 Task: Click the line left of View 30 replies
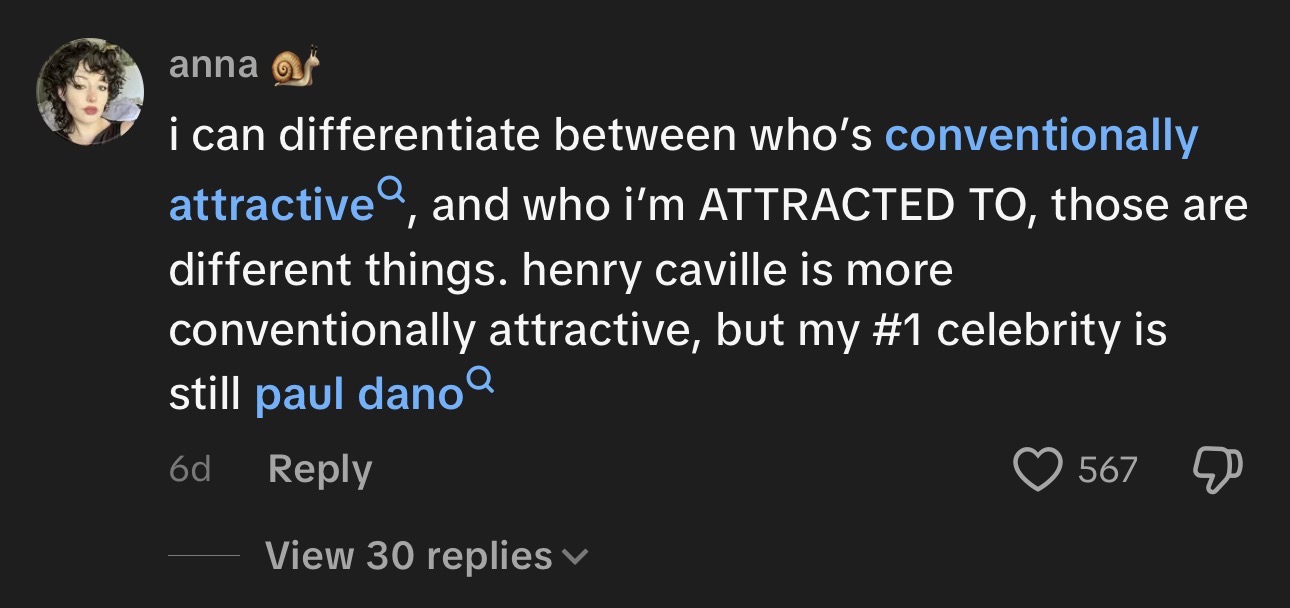coord(203,556)
